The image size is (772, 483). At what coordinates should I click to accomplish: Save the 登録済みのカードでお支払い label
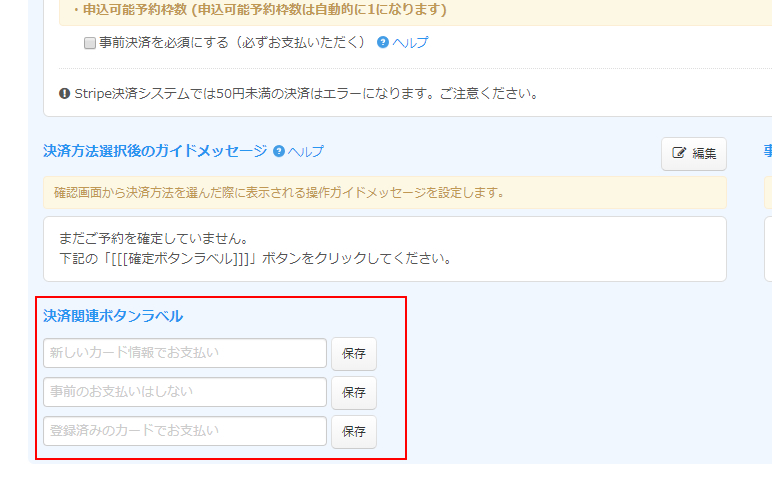click(x=354, y=432)
